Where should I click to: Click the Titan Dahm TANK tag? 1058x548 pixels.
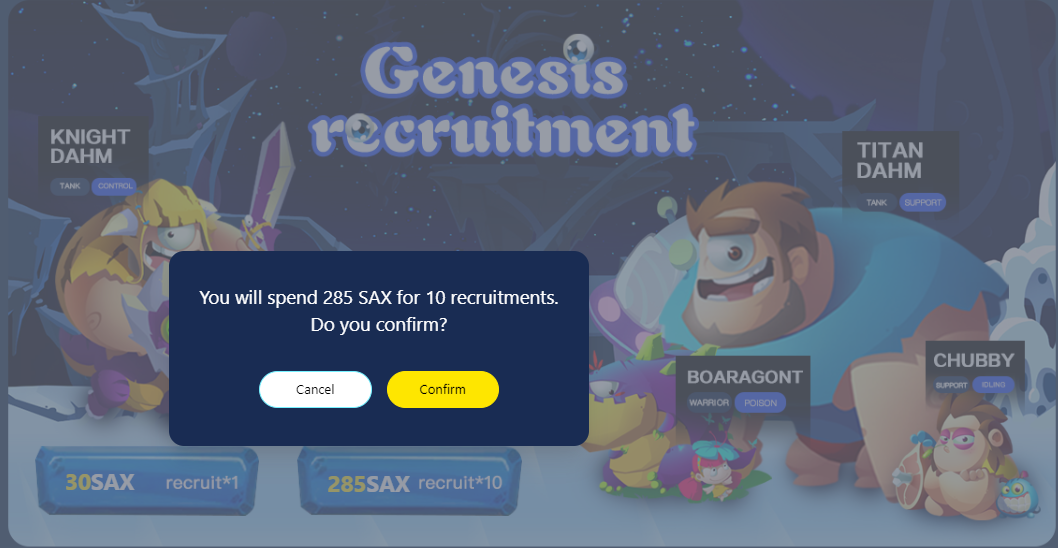pyautogui.click(x=876, y=202)
